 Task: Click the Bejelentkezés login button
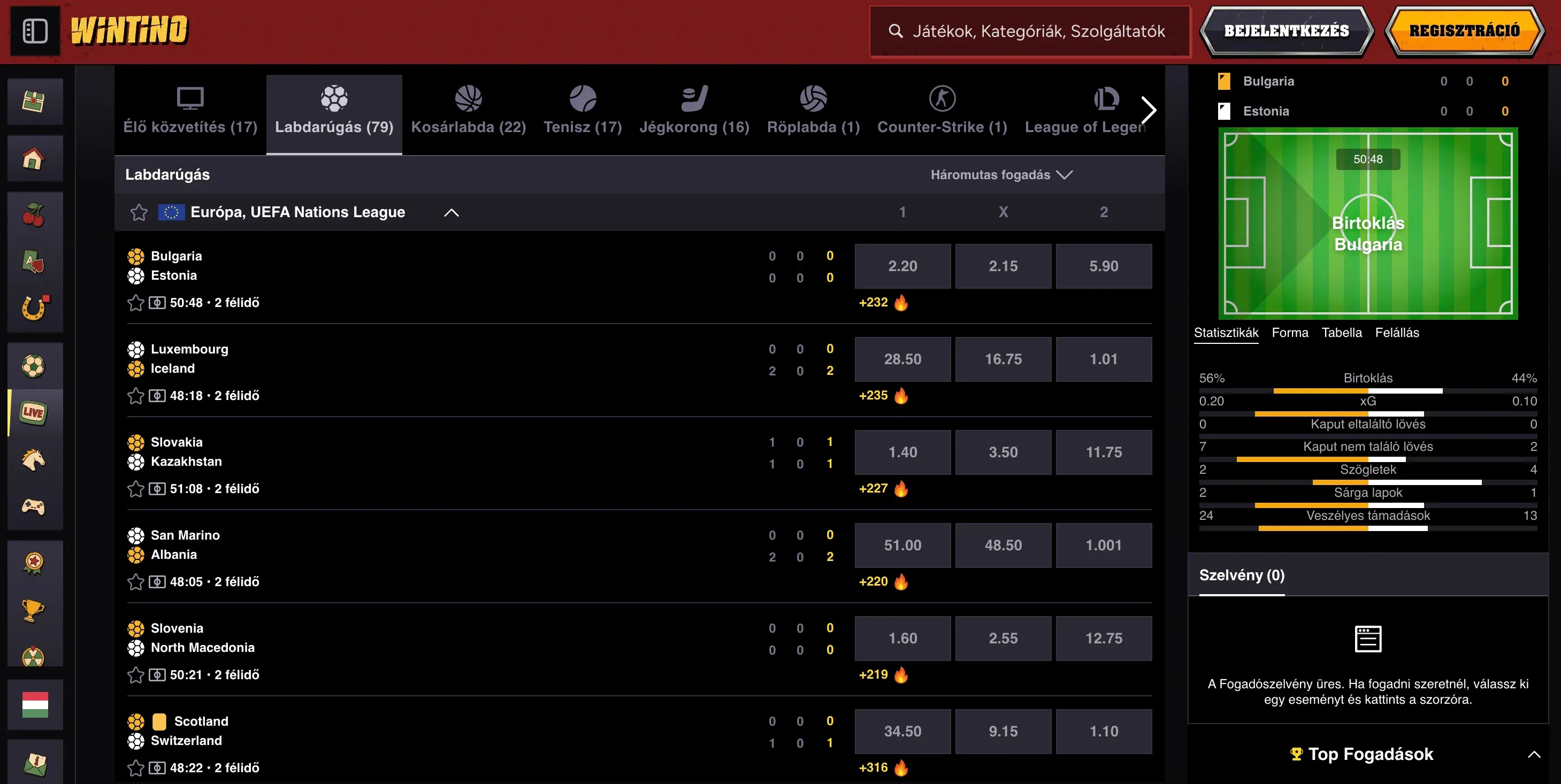pos(1287,31)
